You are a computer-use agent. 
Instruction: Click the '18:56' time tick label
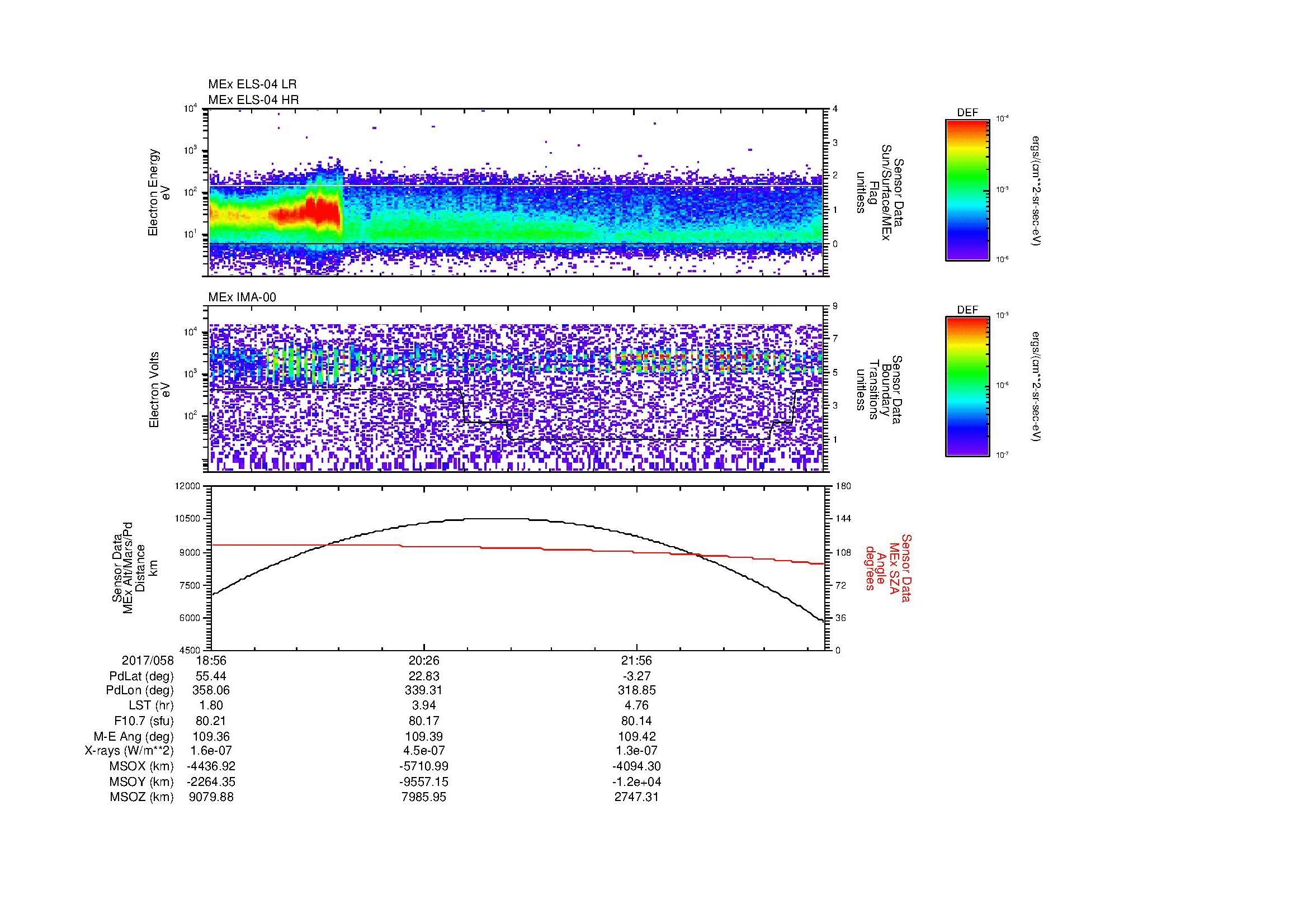[x=211, y=661]
